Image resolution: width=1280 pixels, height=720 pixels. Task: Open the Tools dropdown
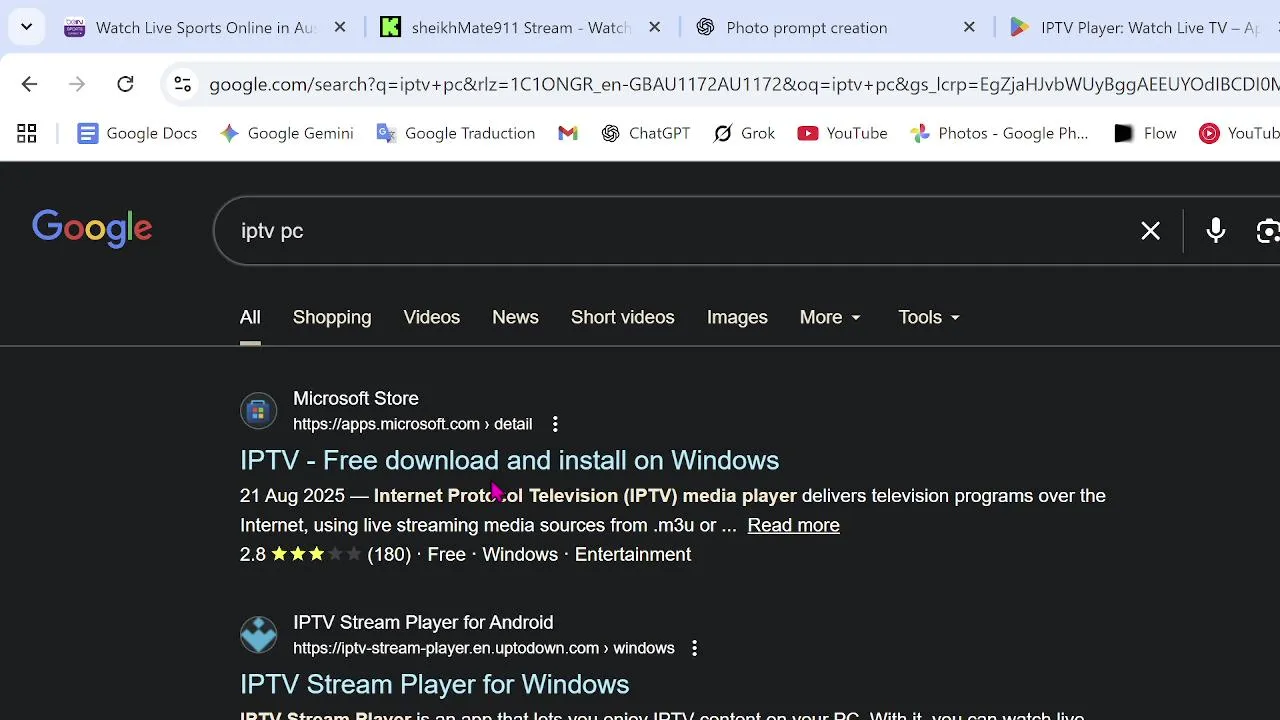tap(929, 317)
